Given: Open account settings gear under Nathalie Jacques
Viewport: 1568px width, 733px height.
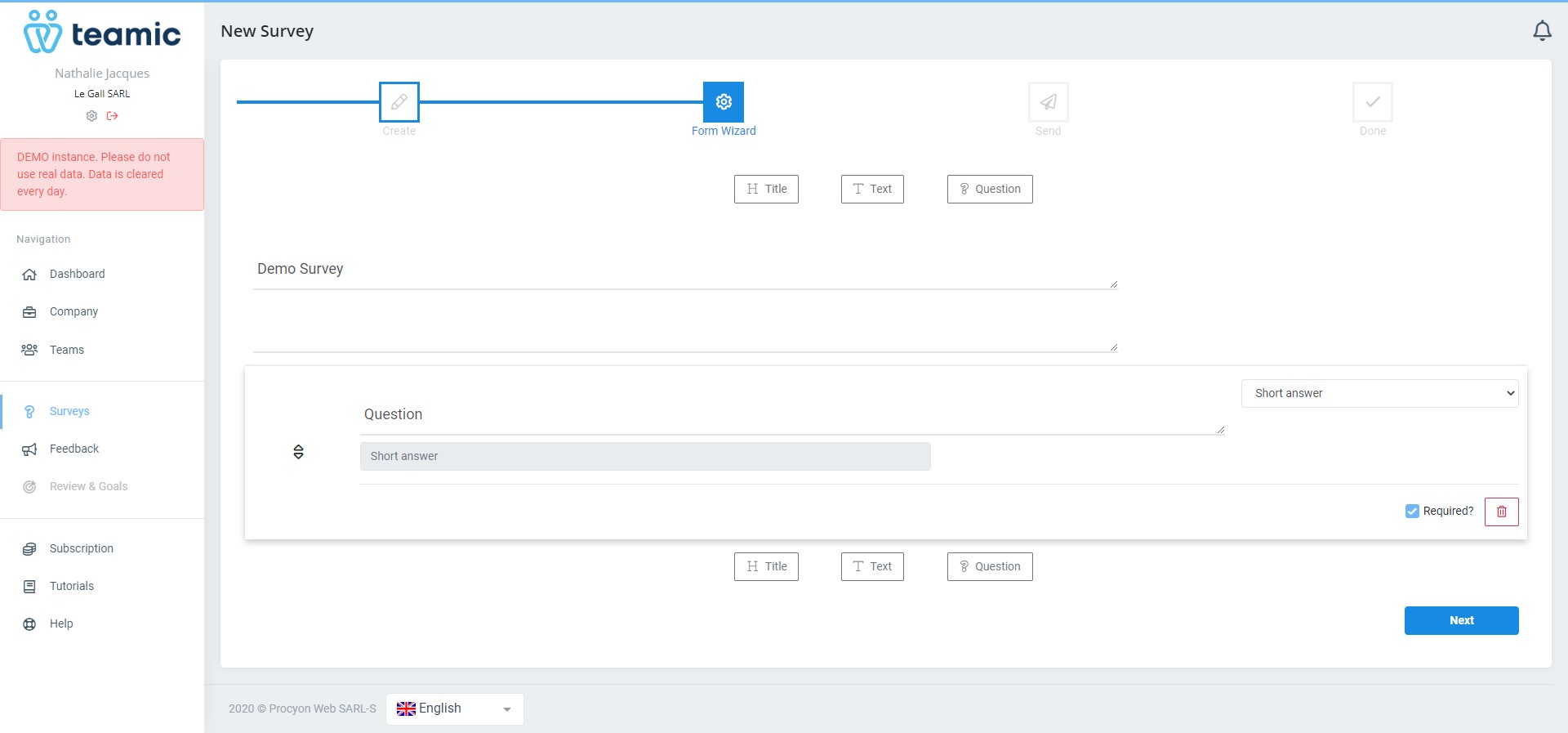Looking at the screenshot, I should pyautogui.click(x=91, y=116).
